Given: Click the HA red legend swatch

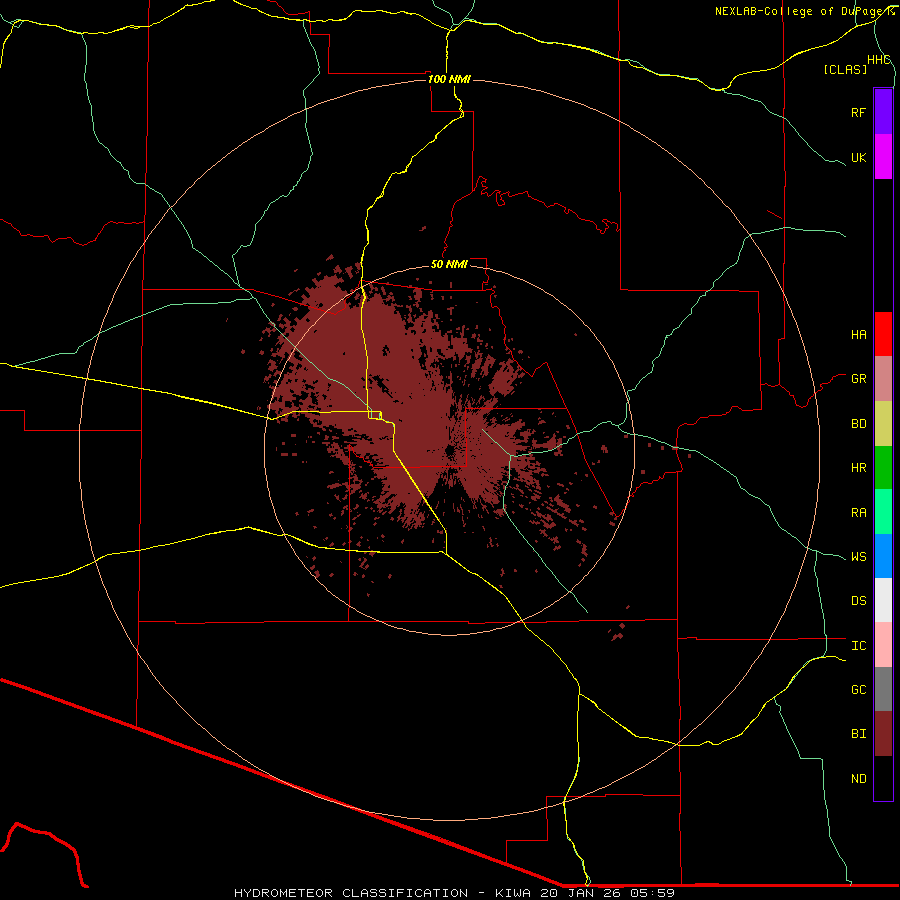Looking at the screenshot, I should click(883, 334).
